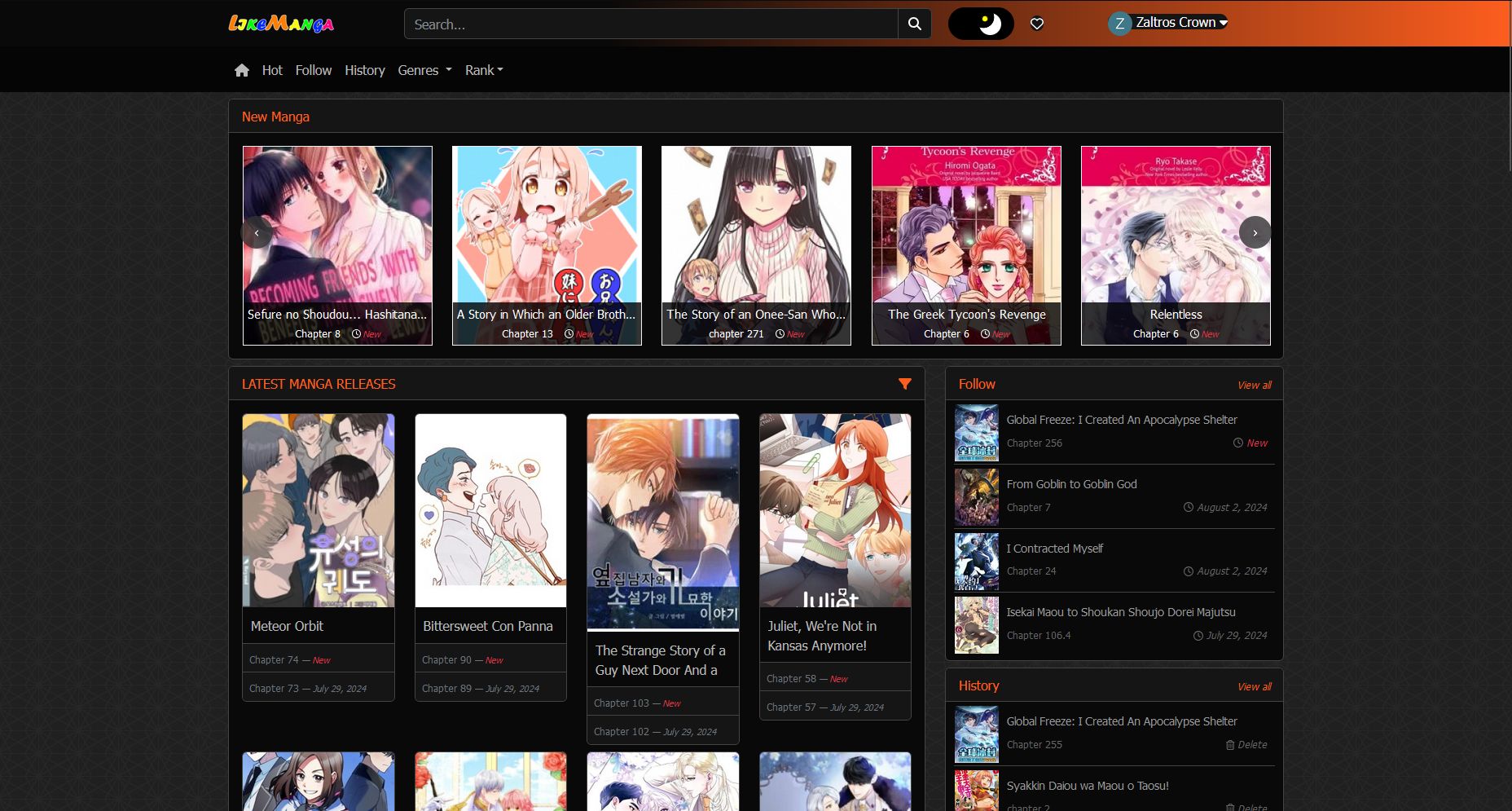Open I Contracted Myself Chapter 24
The height and width of the screenshot is (811, 1512).
(1031, 571)
